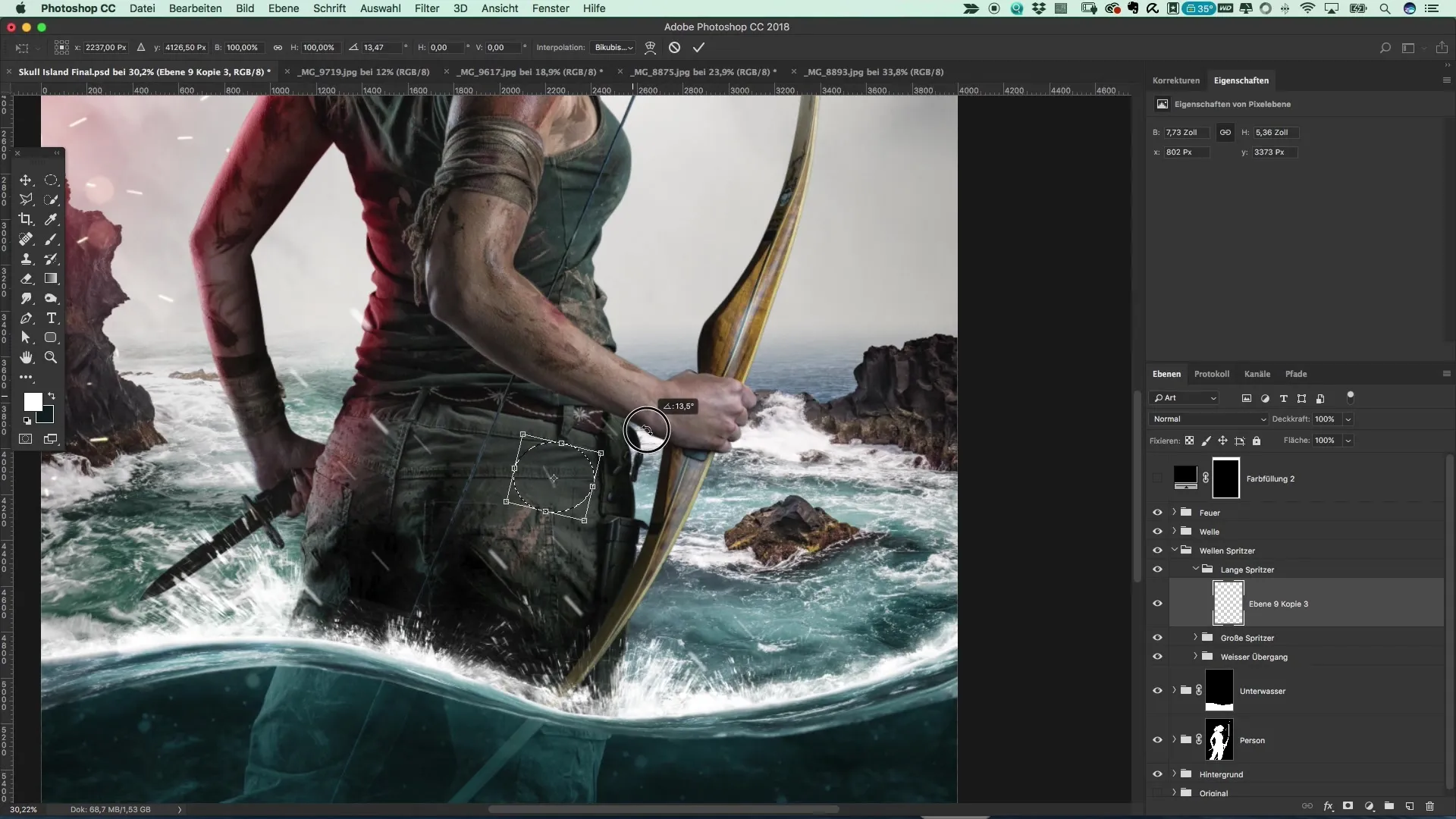Expand the Weisser Übergang group
Screen dimensions: 1456x819
(x=1196, y=656)
